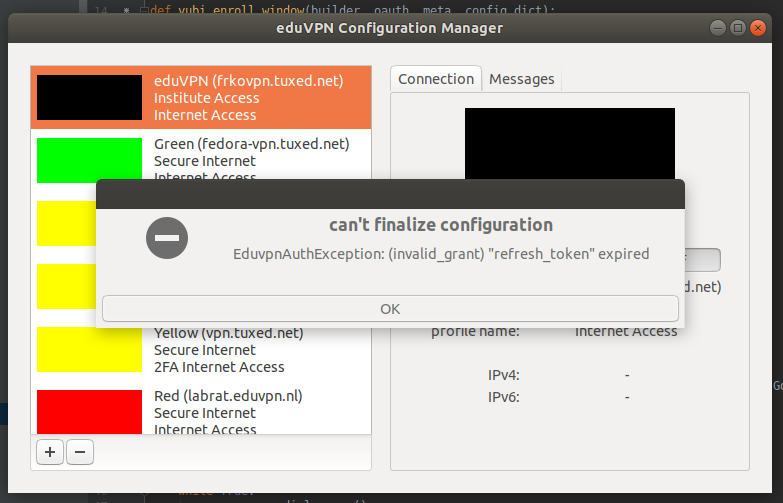
Task: Click the eduVPN entry's Institute Access line
Action: pyautogui.click(x=206, y=98)
